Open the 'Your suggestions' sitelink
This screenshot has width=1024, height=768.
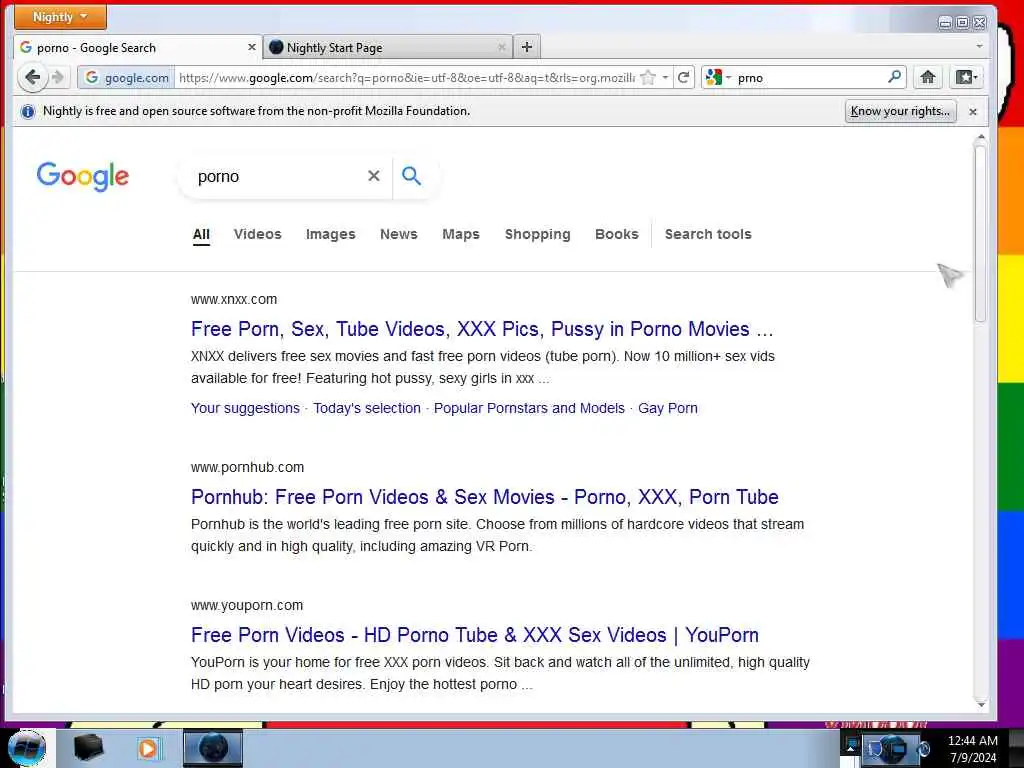pos(245,408)
